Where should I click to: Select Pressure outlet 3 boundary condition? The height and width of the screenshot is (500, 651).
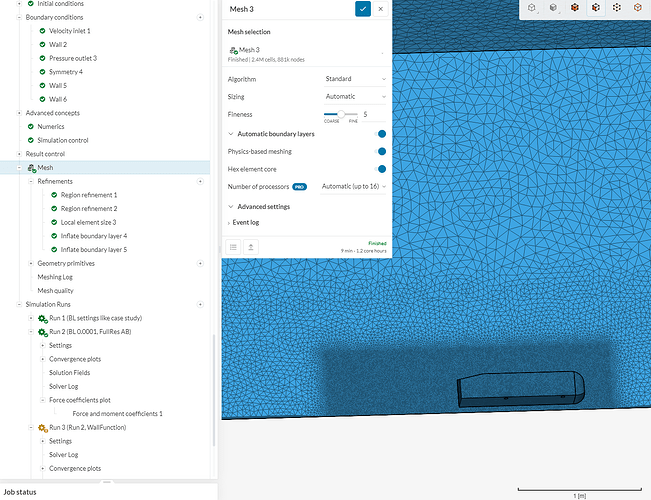point(73,58)
